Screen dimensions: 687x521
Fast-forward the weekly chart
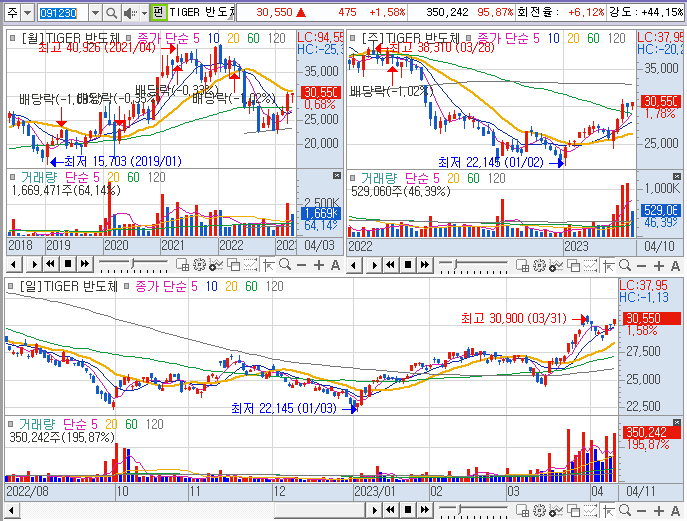425,265
